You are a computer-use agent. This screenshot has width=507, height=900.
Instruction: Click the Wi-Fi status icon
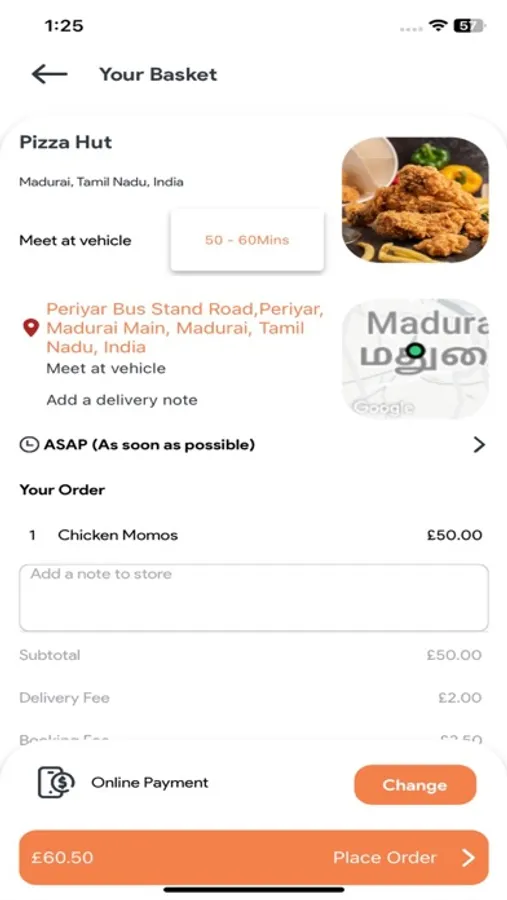pos(438,26)
